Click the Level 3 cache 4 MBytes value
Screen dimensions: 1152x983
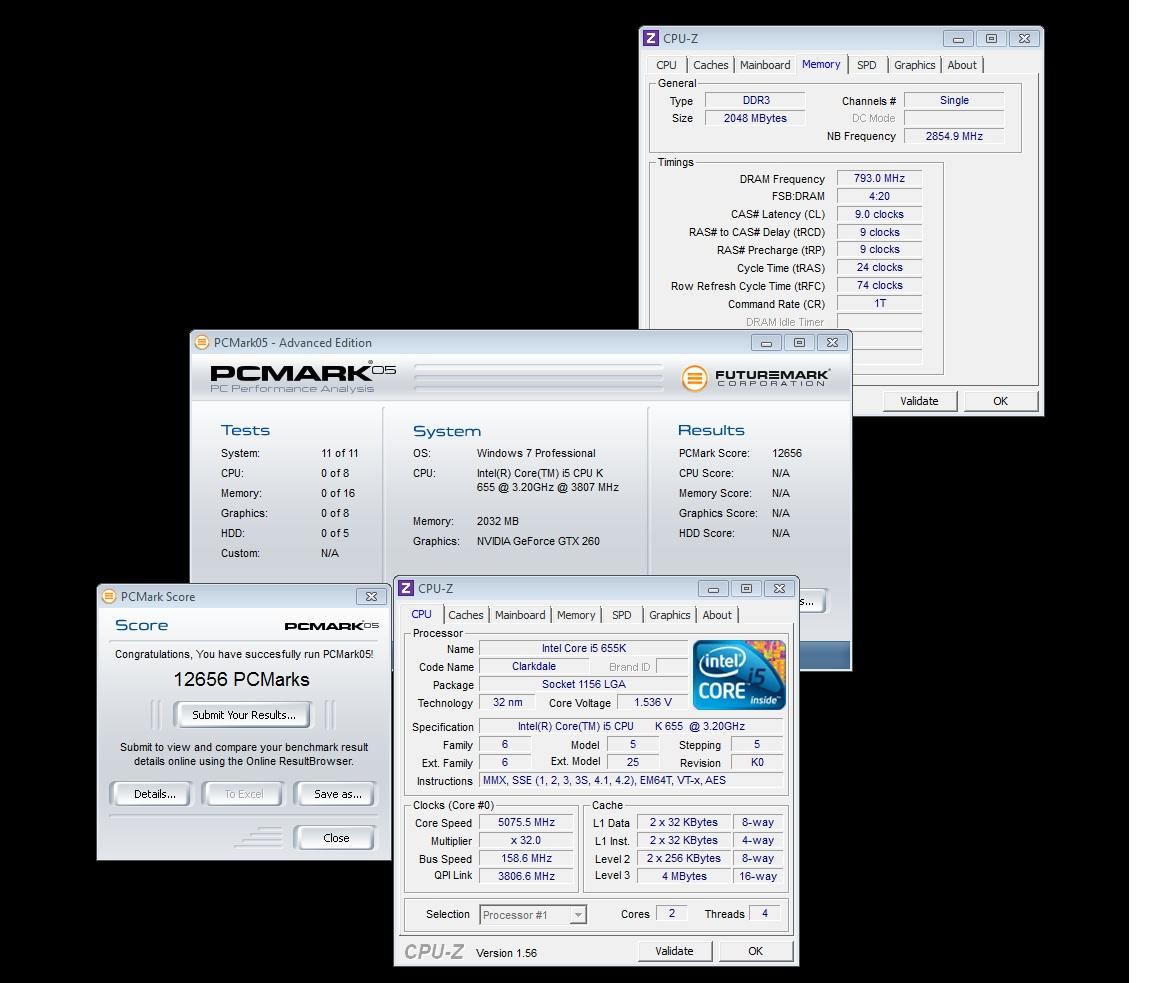(683, 876)
